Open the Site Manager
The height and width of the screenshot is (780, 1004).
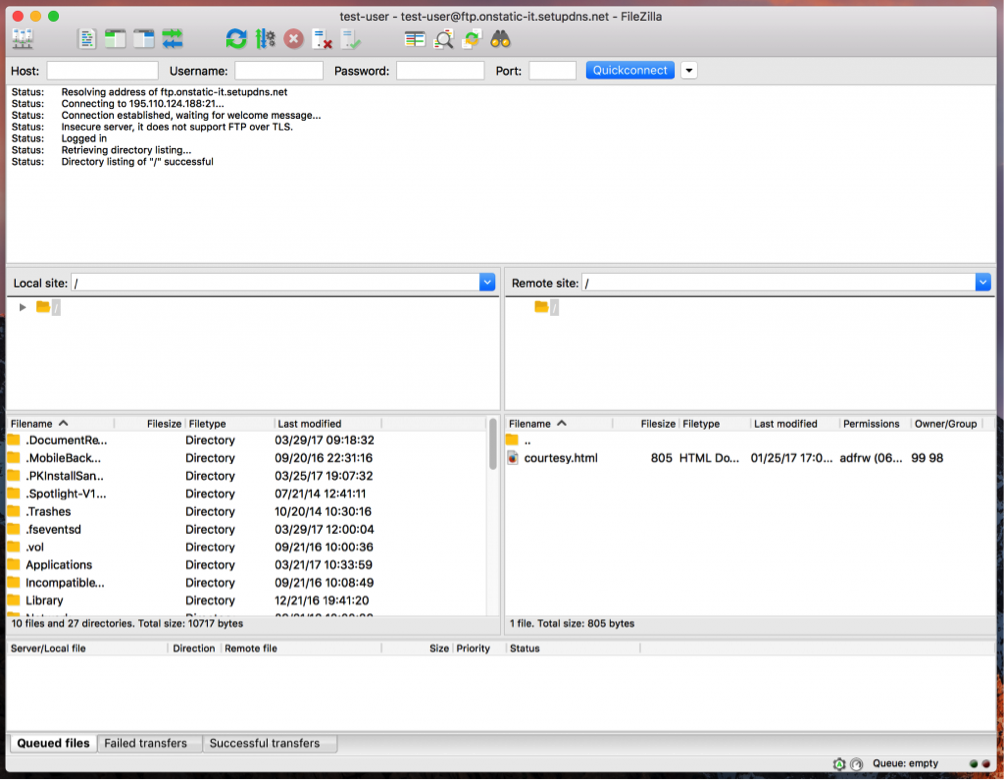coord(23,39)
